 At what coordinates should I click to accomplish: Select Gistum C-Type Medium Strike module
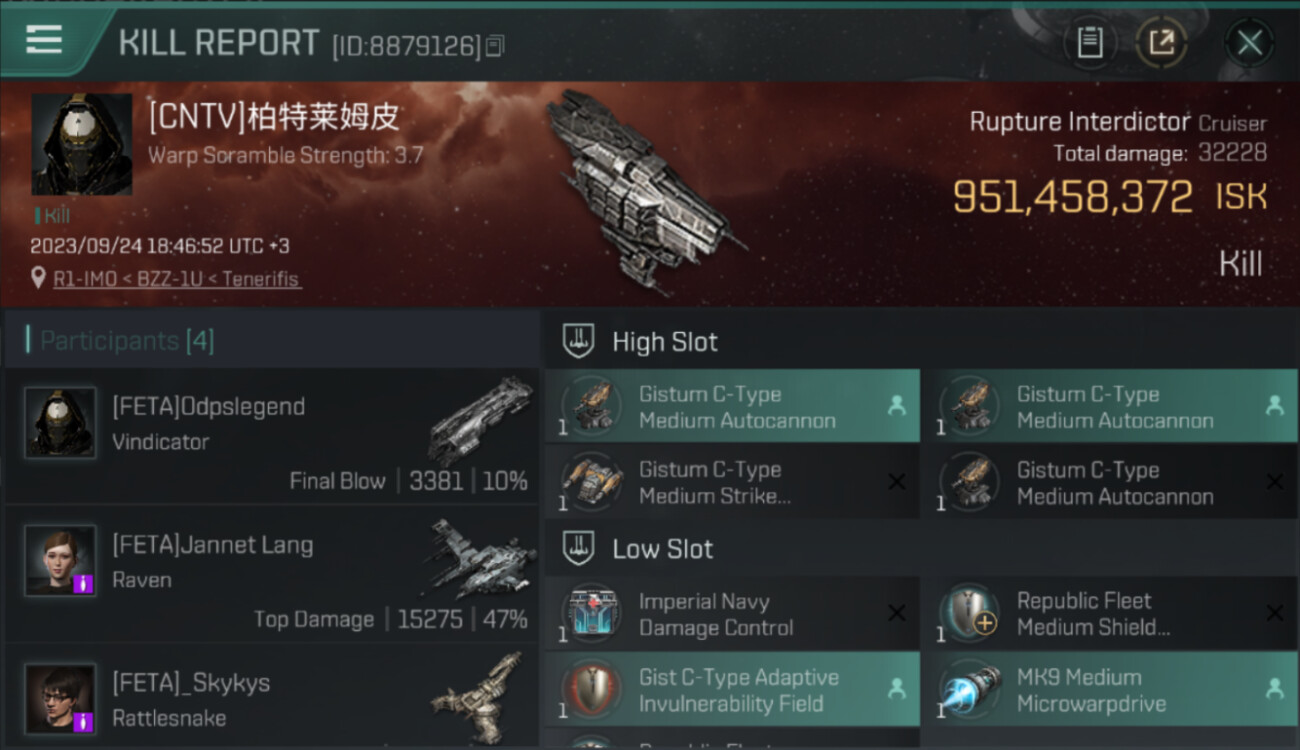point(732,483)
